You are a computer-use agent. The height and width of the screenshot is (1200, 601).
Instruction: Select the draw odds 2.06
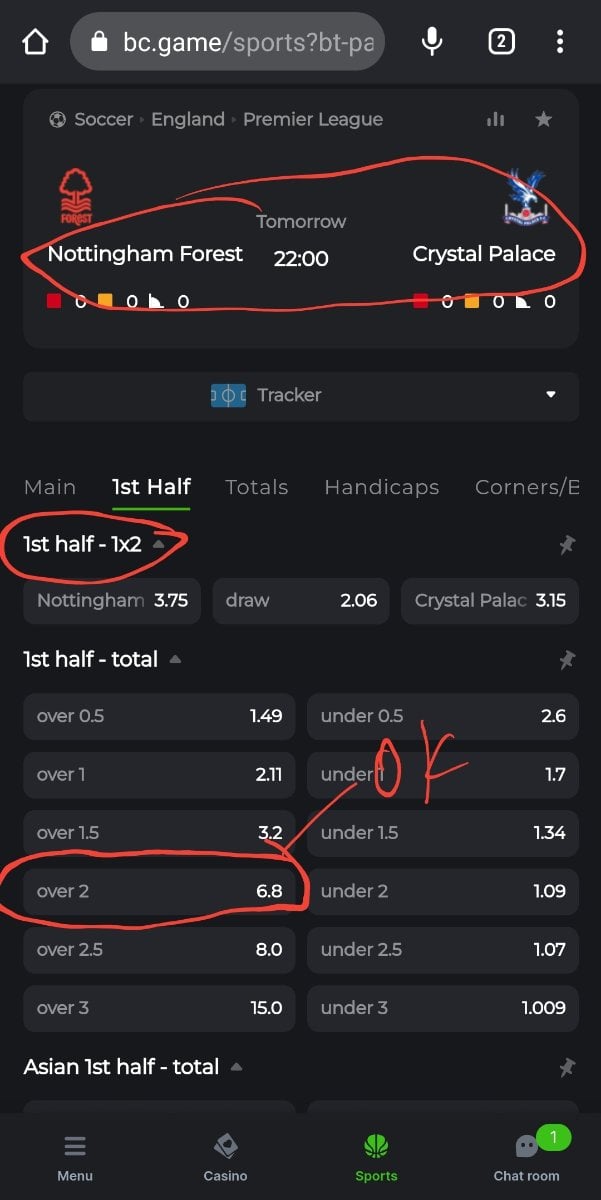[300, 601]
